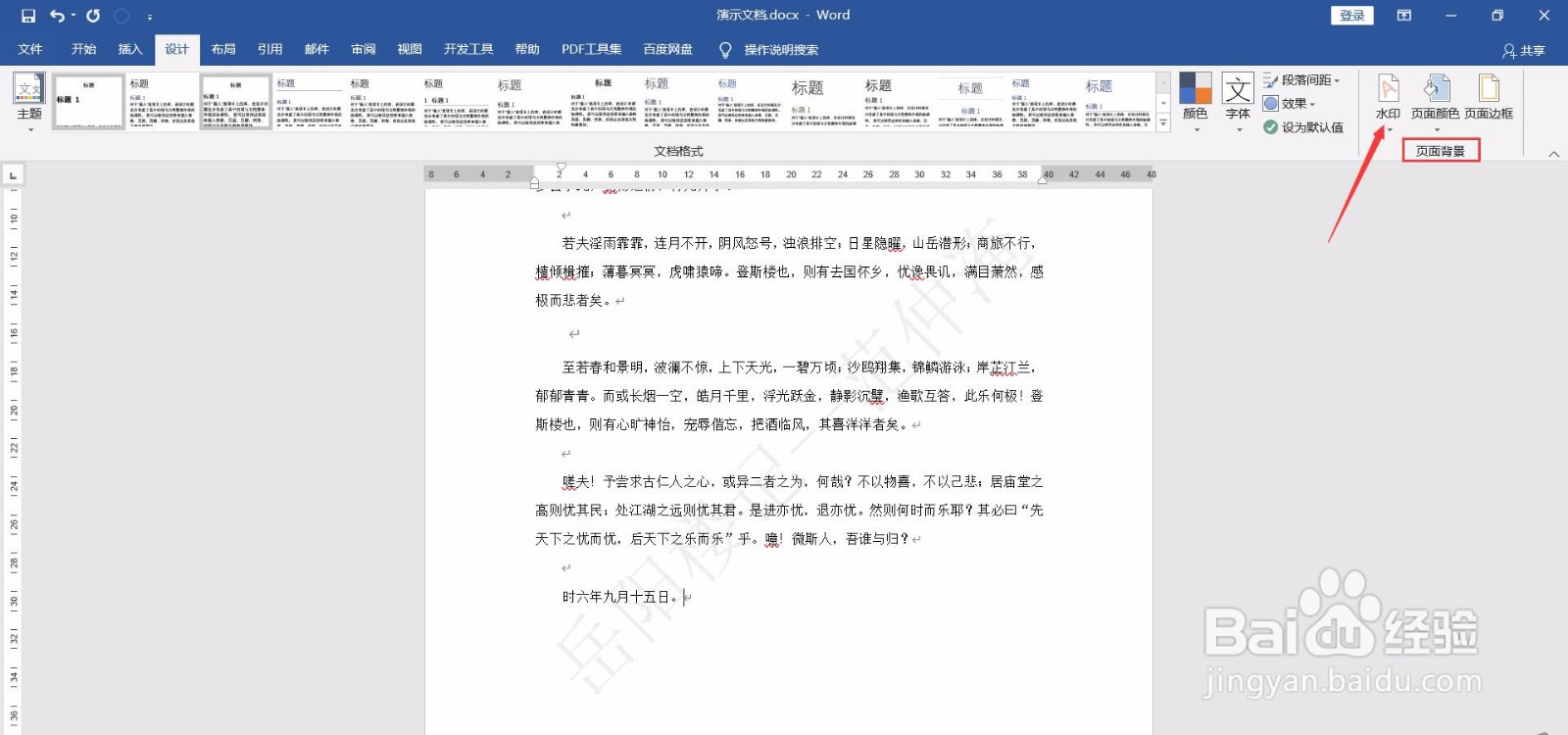Undo the last action
This screenshot has height=735, width=1568.
click(x=57, y=16)
